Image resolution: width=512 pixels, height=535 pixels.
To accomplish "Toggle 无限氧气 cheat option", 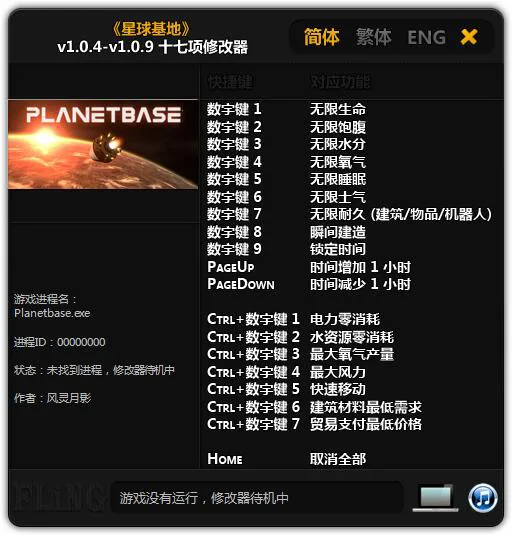I will click(x=338, y=162).
